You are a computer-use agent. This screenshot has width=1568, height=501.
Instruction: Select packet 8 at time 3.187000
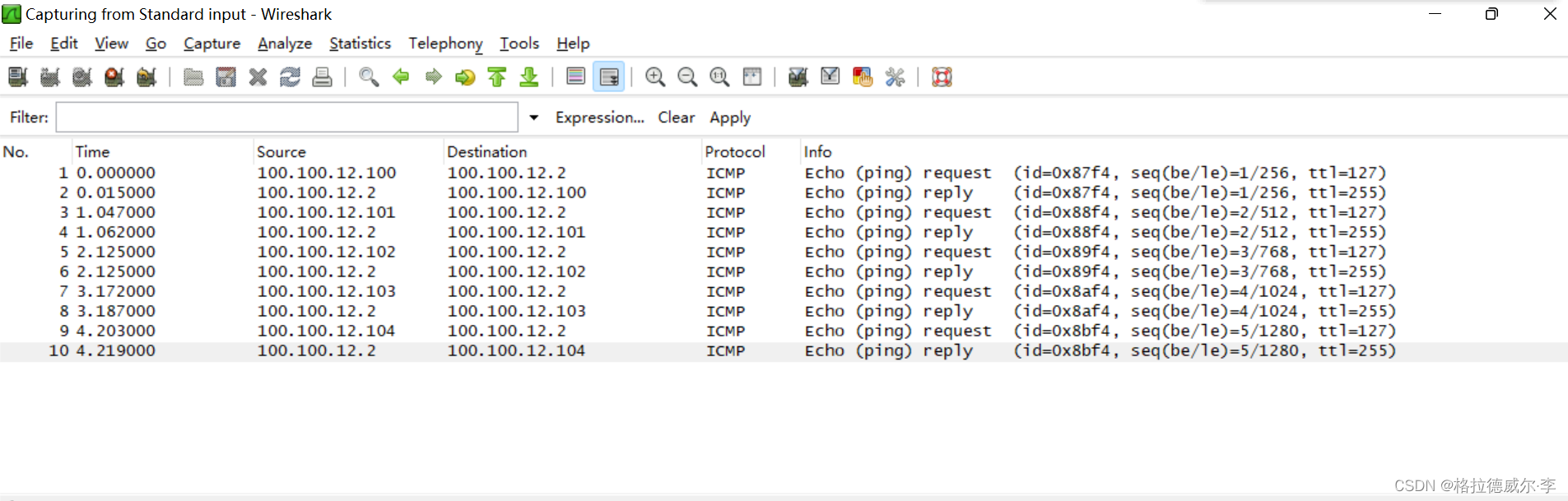tap(784, 311)
